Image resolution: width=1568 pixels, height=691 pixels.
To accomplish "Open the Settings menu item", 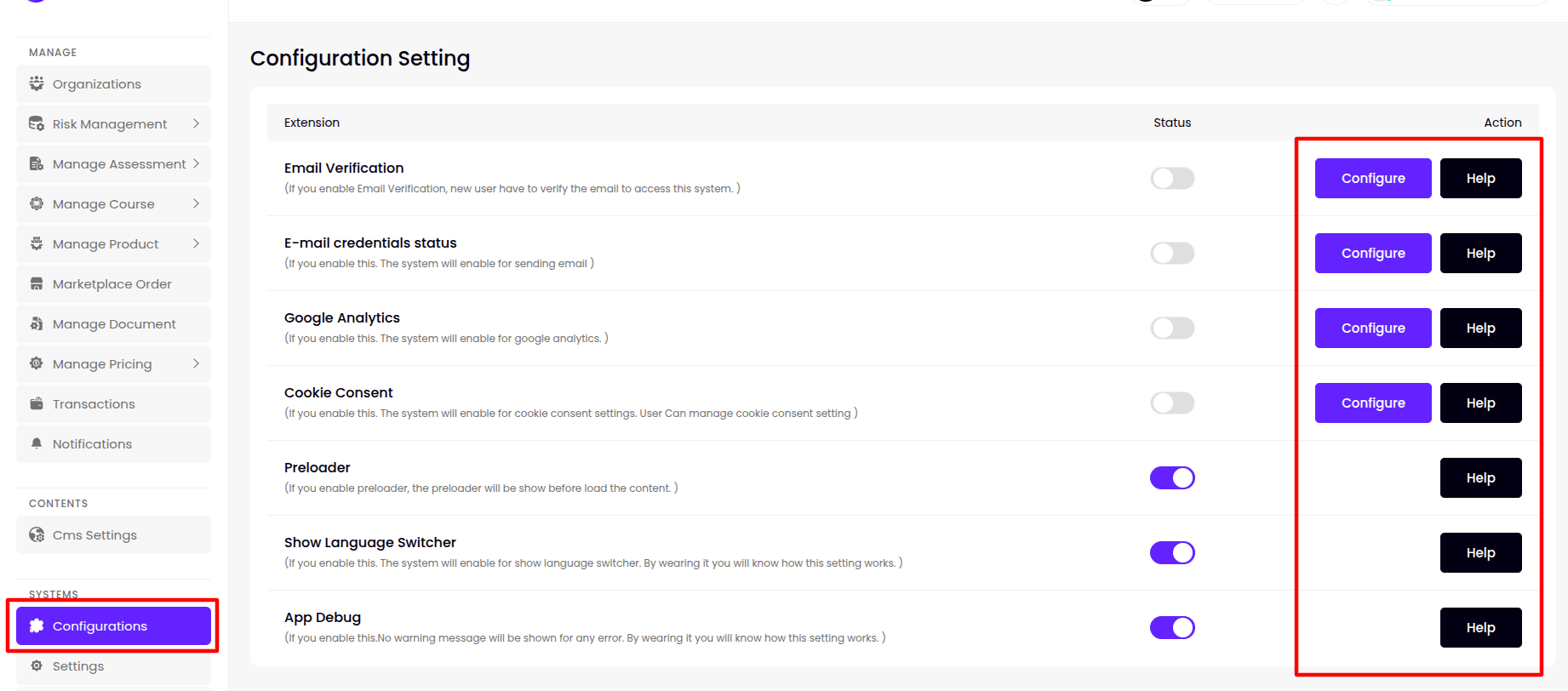I will pos(78,666).
